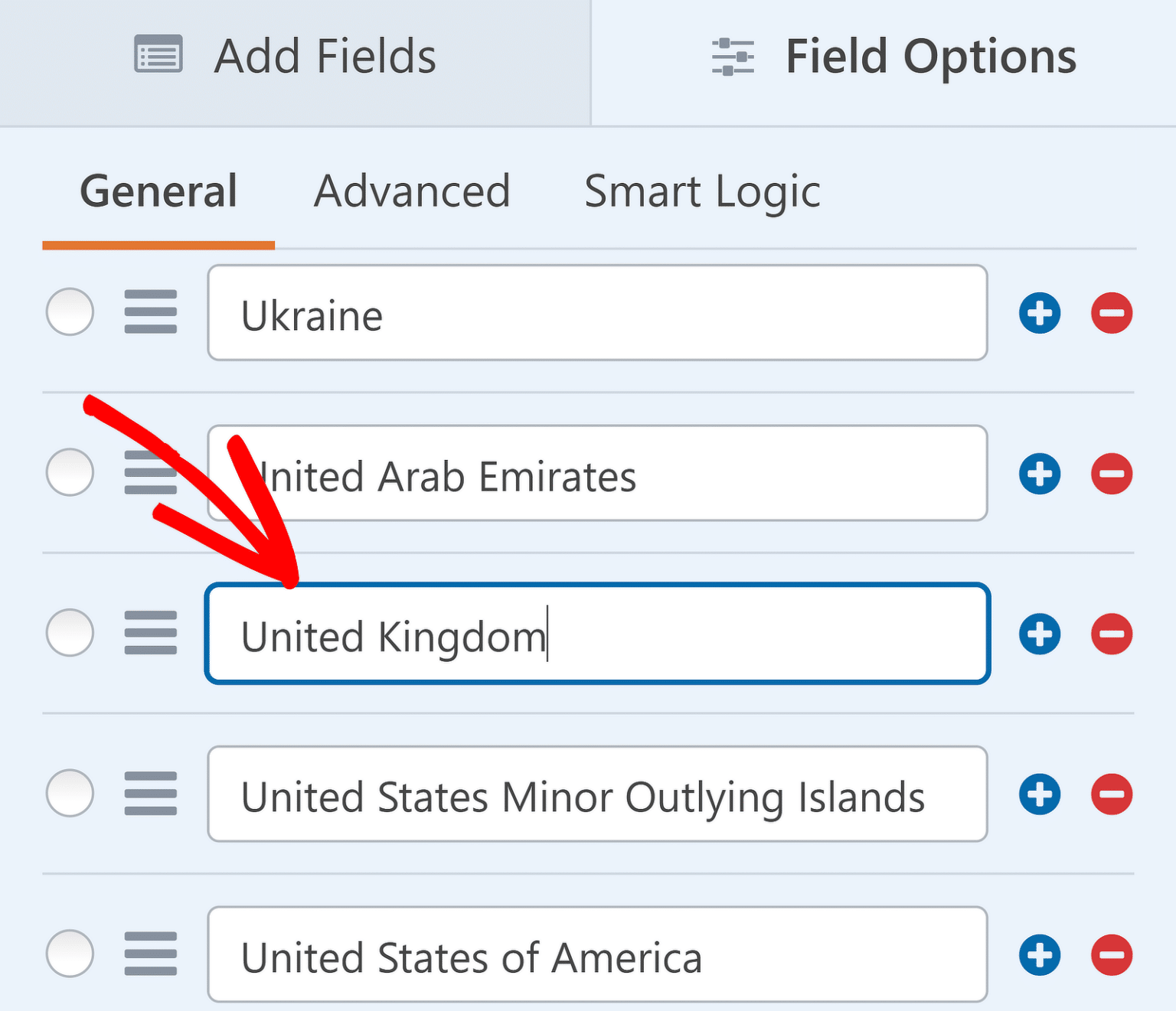Screen dimensions: 1176x1011
Task: Grab the drag handle beside Ukraine
Action: pos(150,312)
